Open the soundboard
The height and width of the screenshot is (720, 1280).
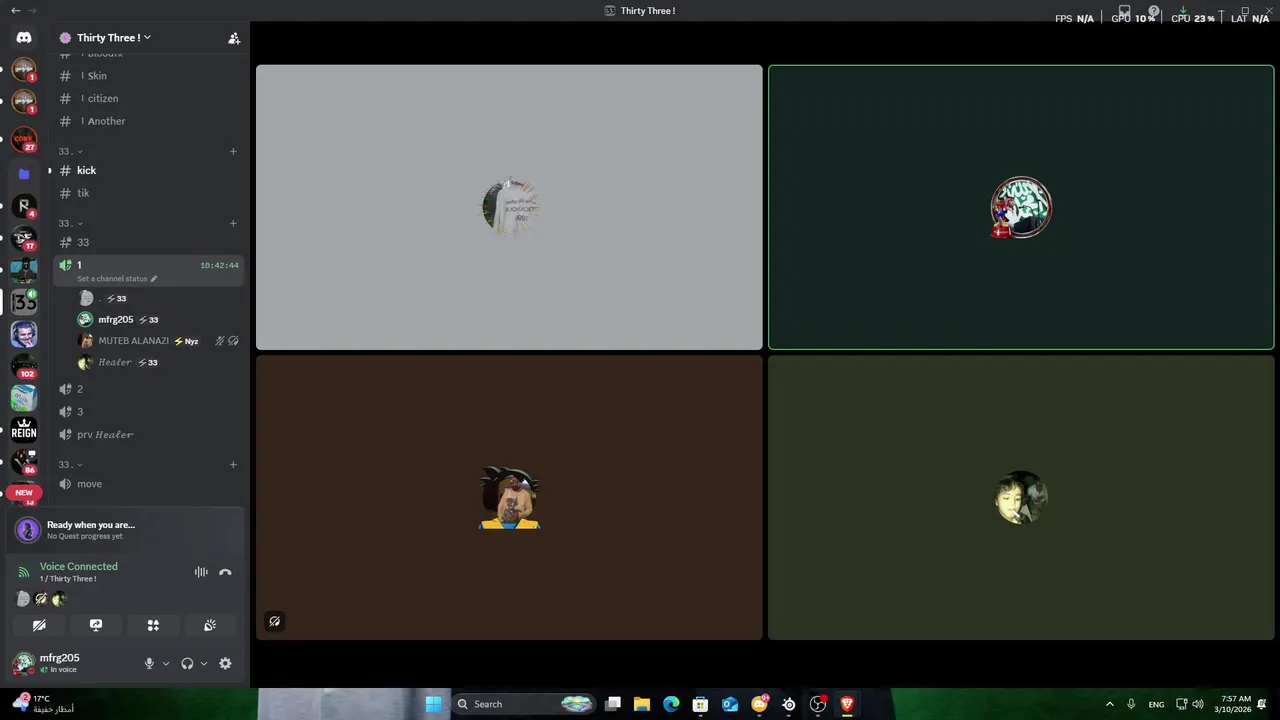(210, 625)
